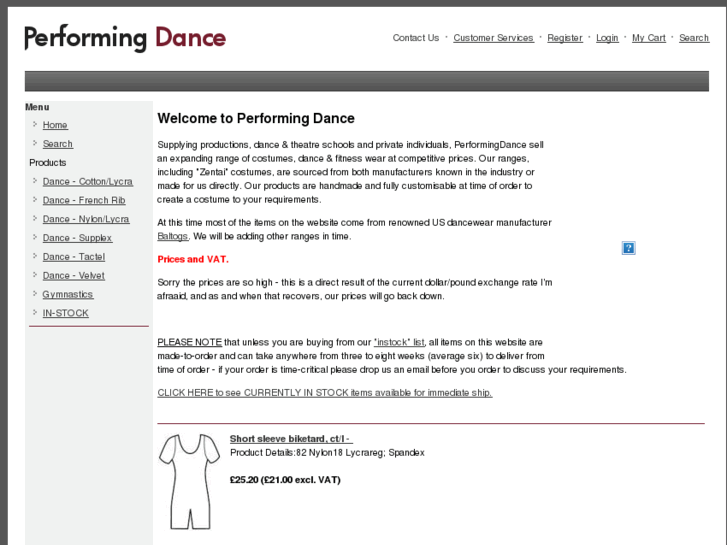Open the Gymnastics category
This screenshot has height=545, width=727.
click(68, 295)
